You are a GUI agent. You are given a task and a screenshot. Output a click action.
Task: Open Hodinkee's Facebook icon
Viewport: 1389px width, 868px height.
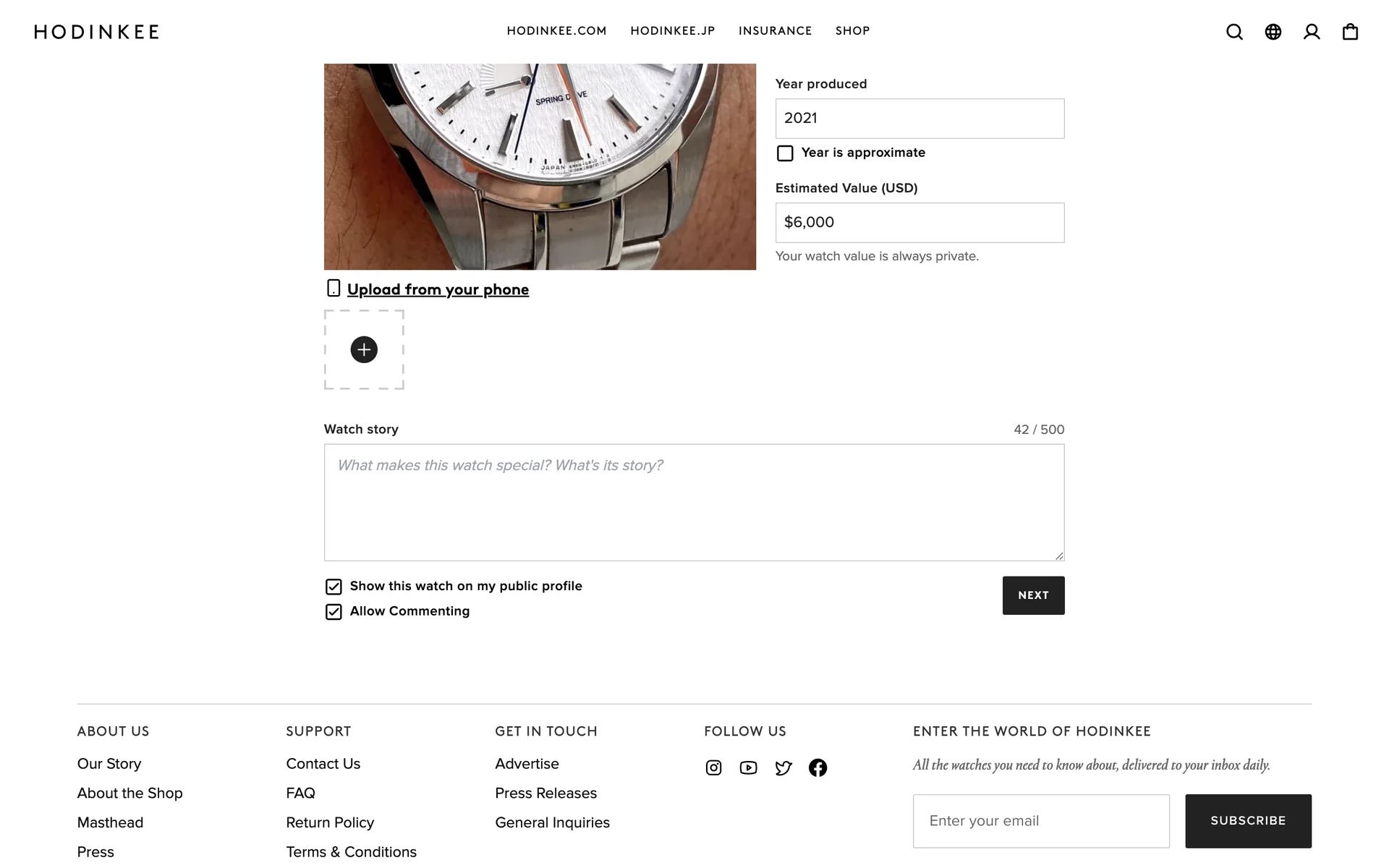click(817, 767)
